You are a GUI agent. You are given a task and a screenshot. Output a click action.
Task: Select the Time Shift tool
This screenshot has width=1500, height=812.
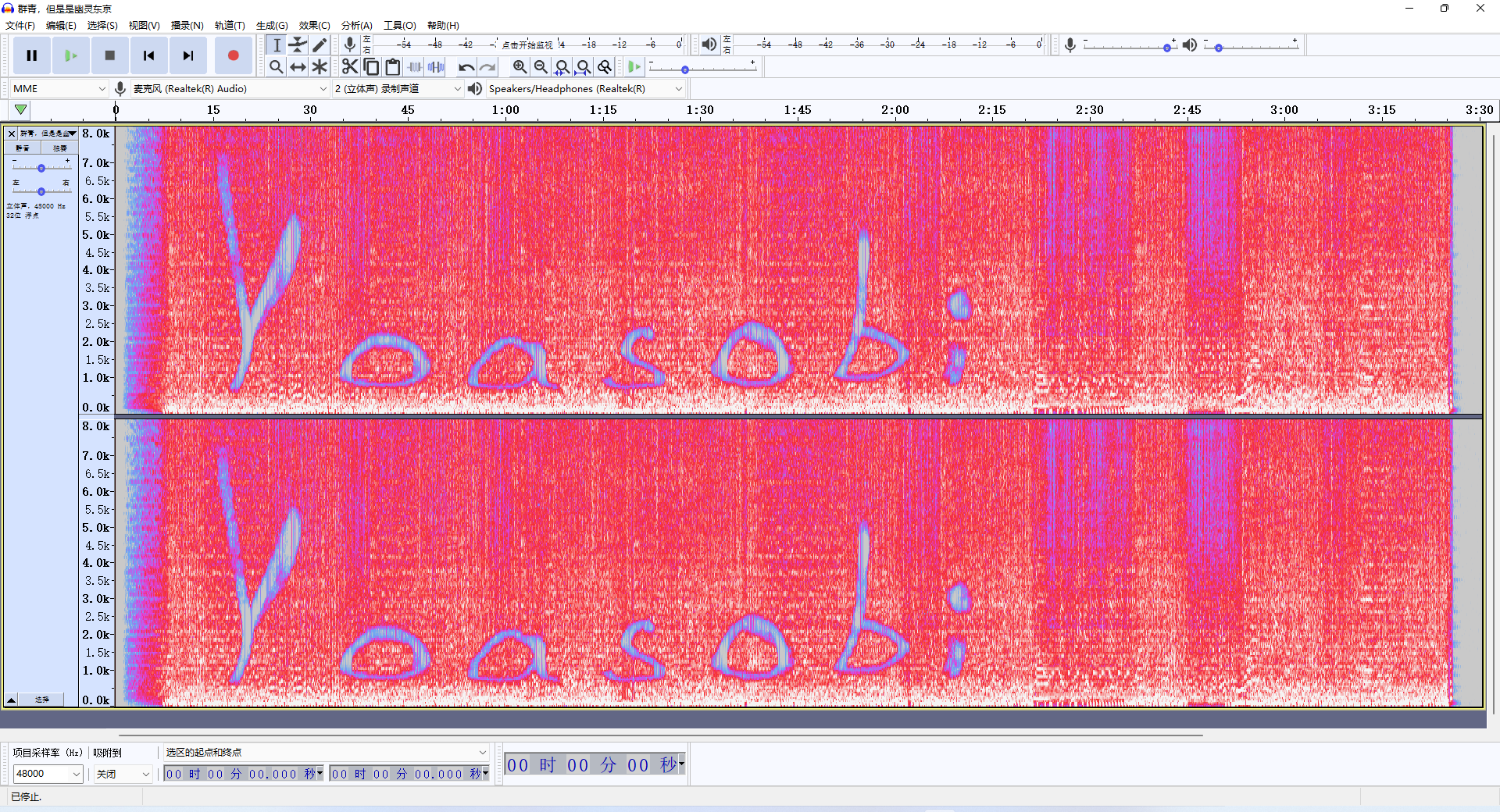pyautogui.click(x=298, y=67)
